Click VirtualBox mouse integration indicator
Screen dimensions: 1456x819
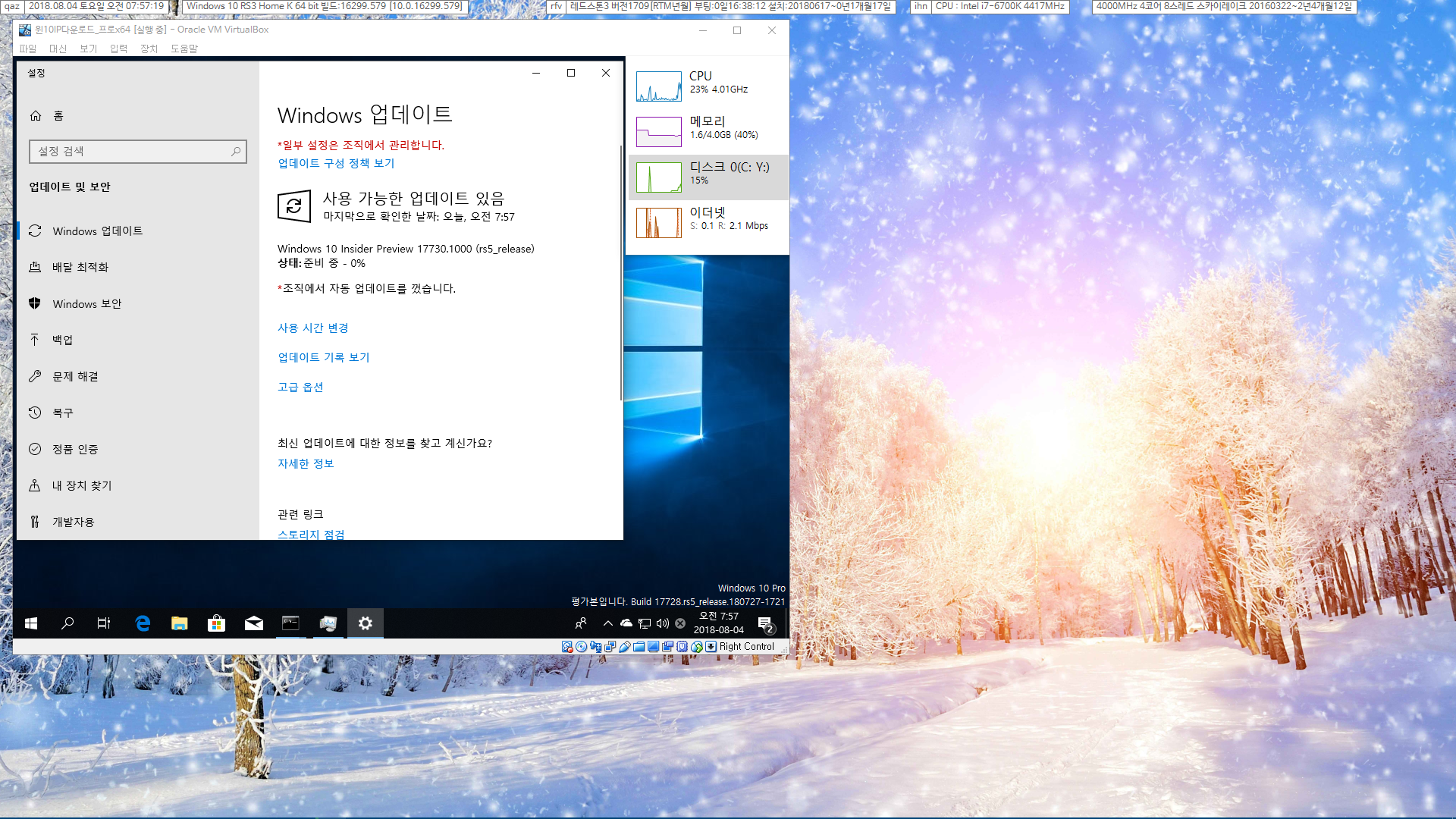pyautogui.click(x=696, y=647)
